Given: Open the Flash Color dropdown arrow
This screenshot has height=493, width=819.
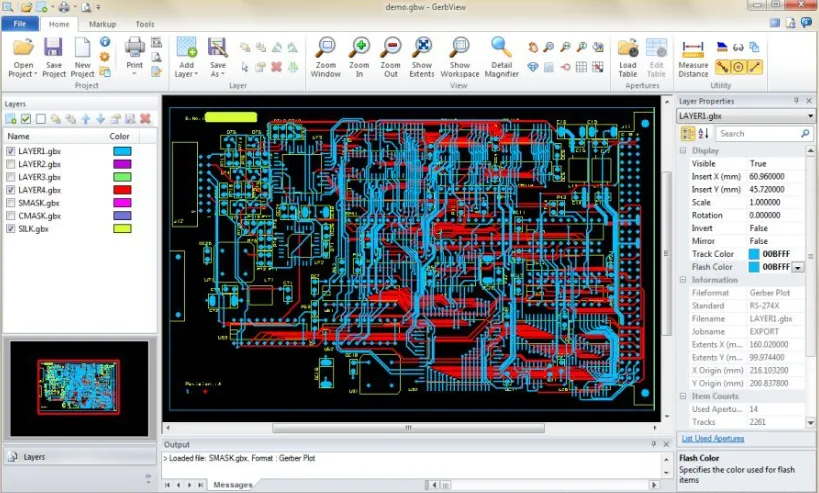Looking at the screenshot, I should pyautogui.click(x=798, y=267).
